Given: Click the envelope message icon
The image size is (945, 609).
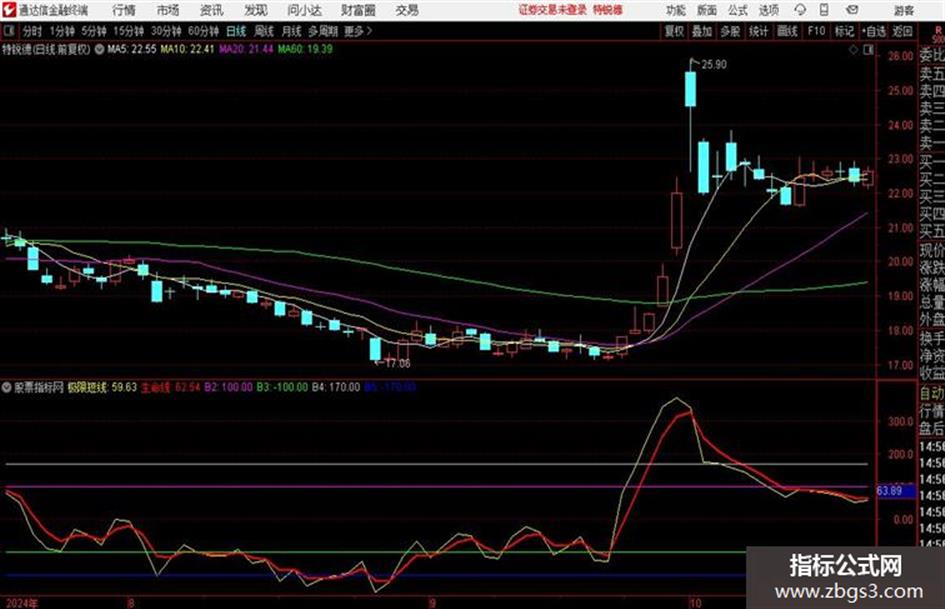Looking at the screenshot, I should (x=852, y=10).
